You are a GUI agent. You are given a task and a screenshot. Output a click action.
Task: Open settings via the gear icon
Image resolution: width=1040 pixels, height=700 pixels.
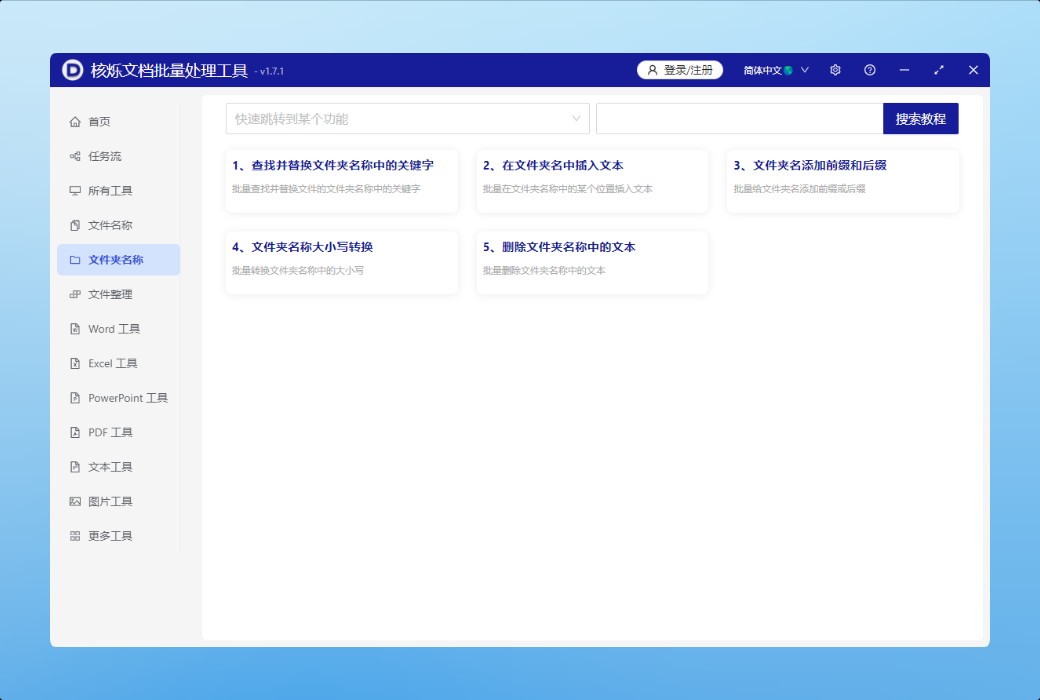(835, 70)
